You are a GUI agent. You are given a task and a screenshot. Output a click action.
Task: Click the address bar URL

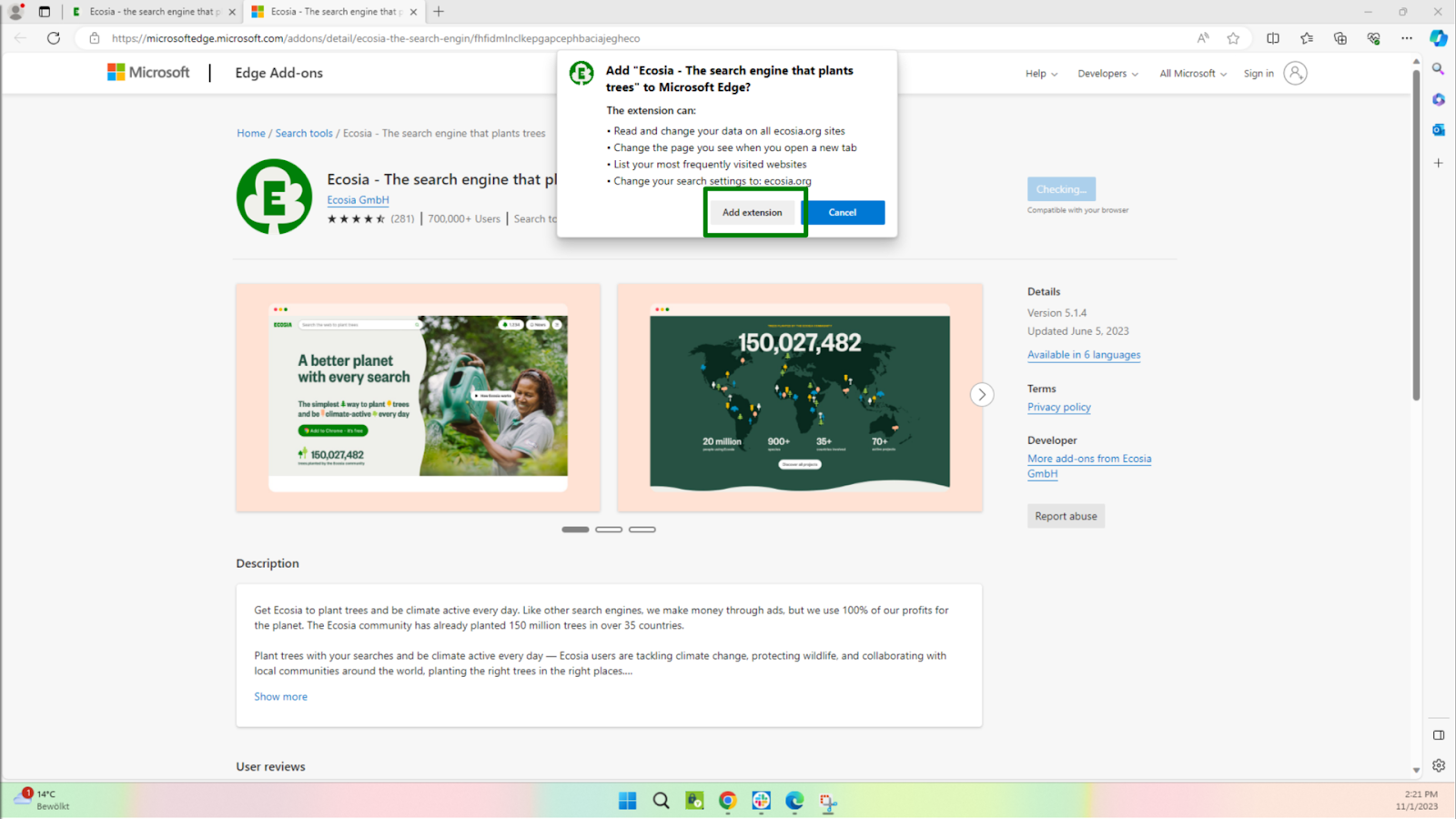(x=376, y=38)
